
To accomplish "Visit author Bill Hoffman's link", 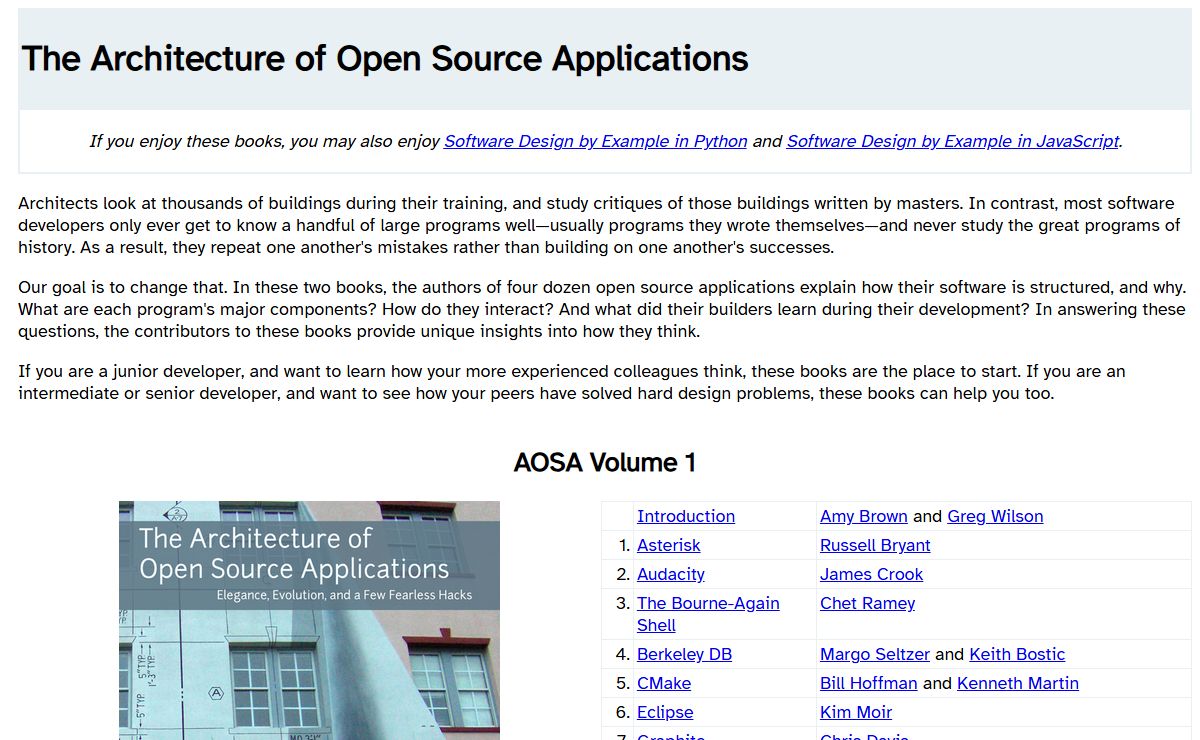I will click(868, 683).
